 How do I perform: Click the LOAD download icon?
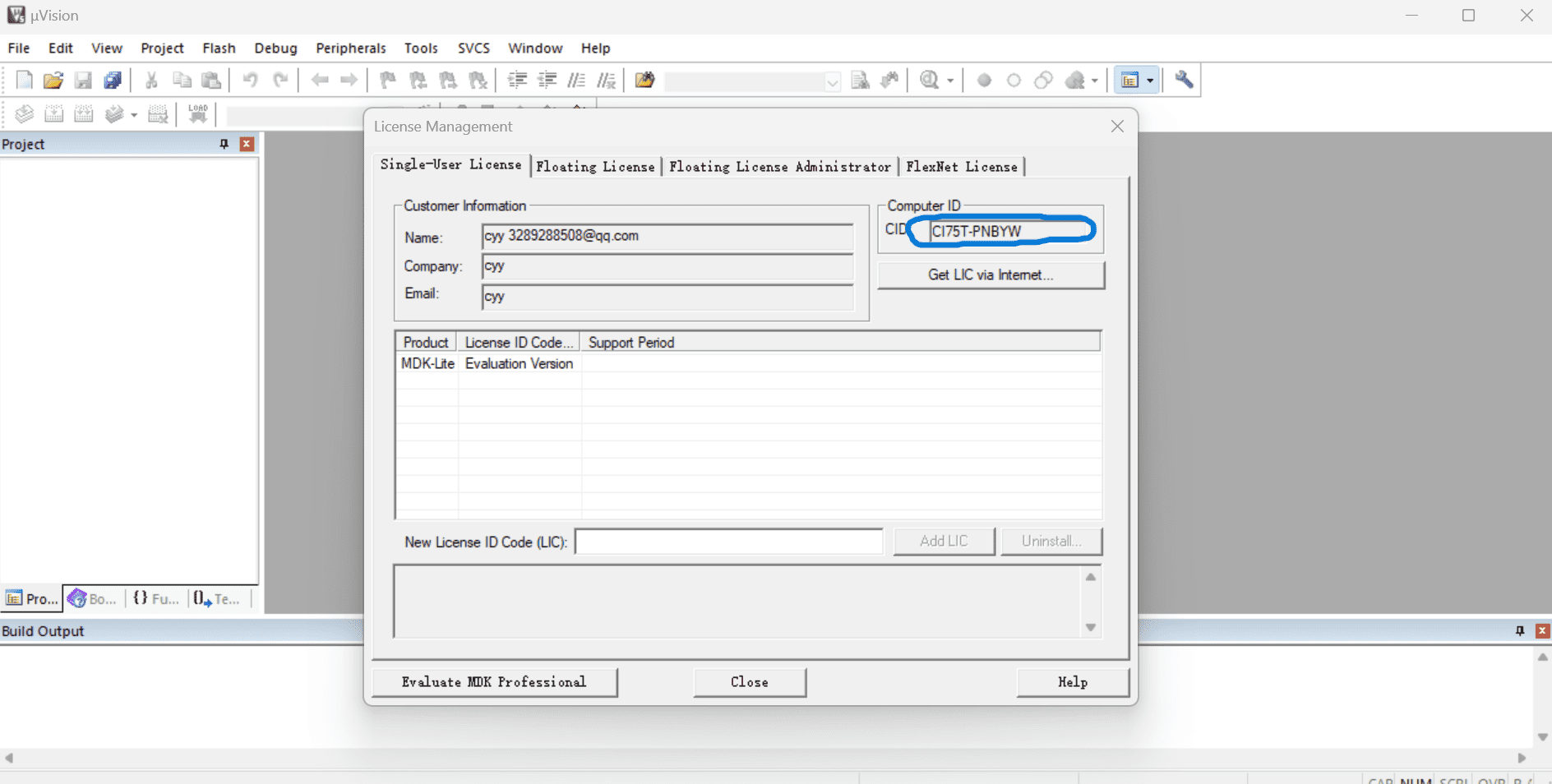pyautogui.click(x=198, y=113)
